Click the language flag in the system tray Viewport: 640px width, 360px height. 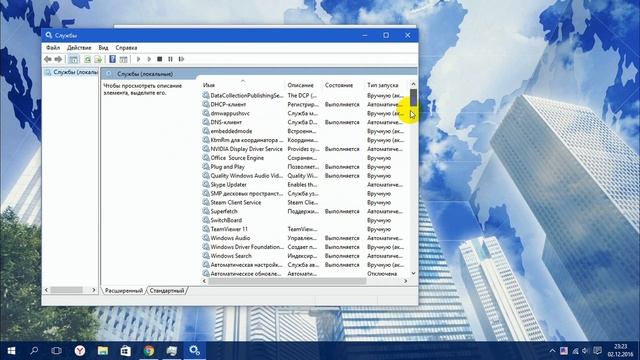(x=564, y=351)
